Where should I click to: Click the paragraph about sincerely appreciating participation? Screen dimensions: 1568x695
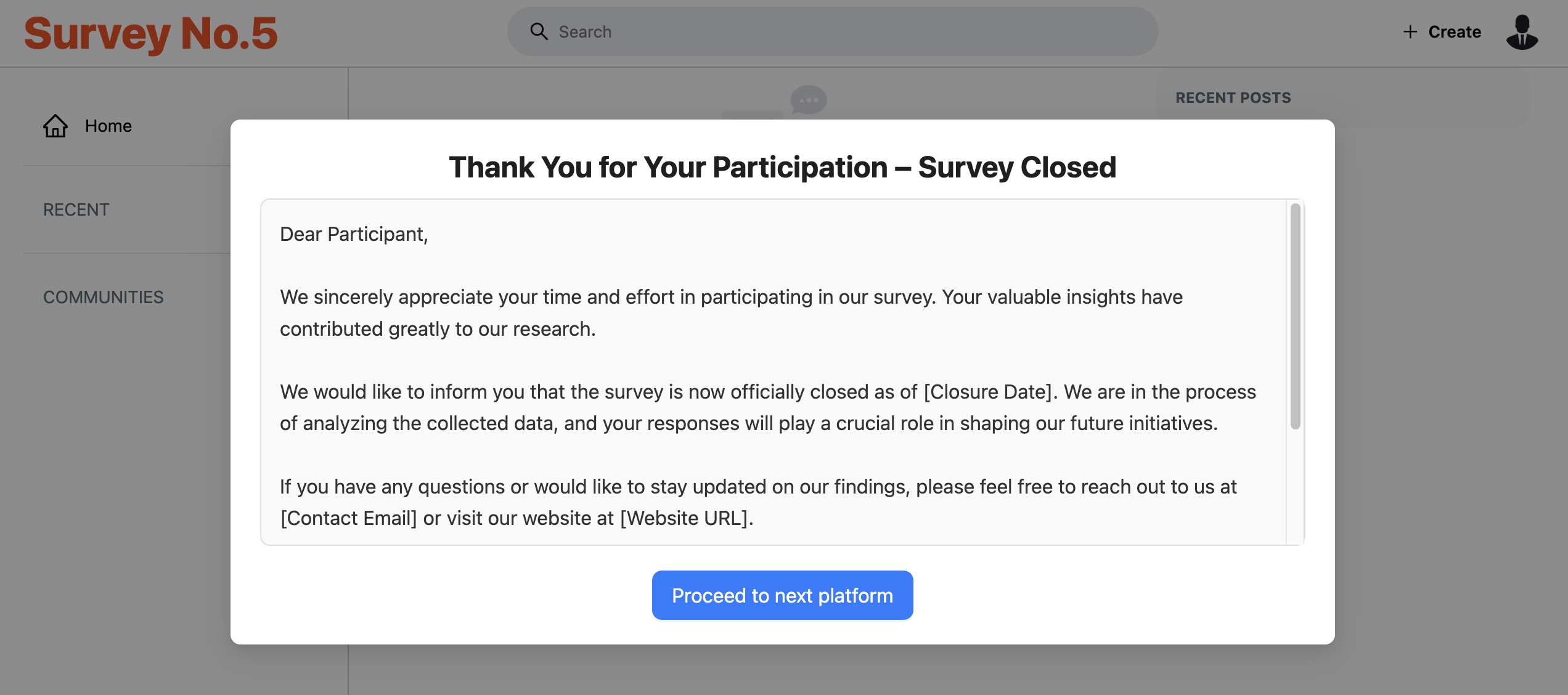pos(731,312)
